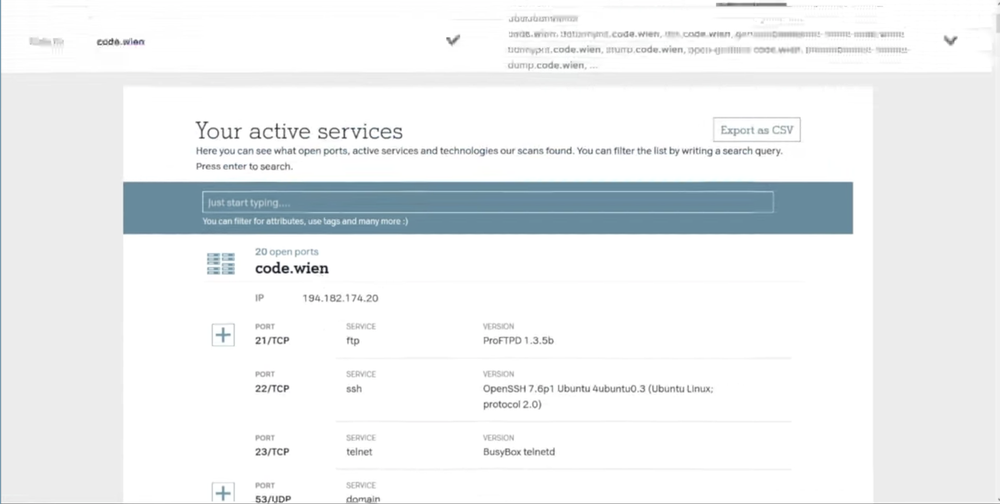The image size is (1000, 504).
Task: Click the Export as CSV button
Action: click(756, 130)
